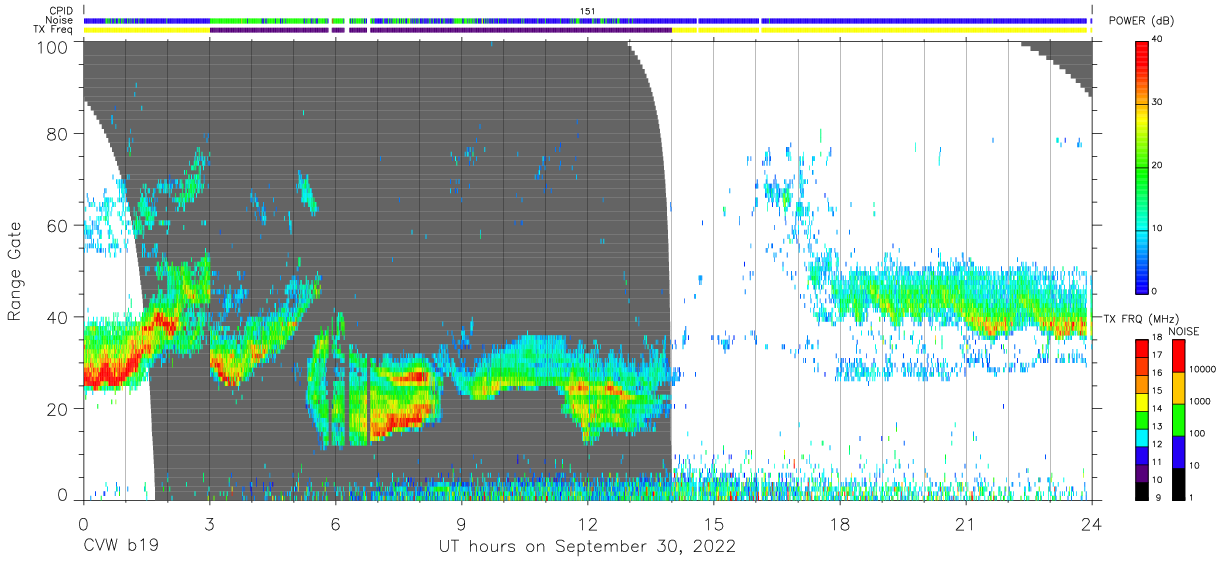The image size is (1228, 567).
Task: Click the x-axis tick label '18'
Action: pos(840,524)
